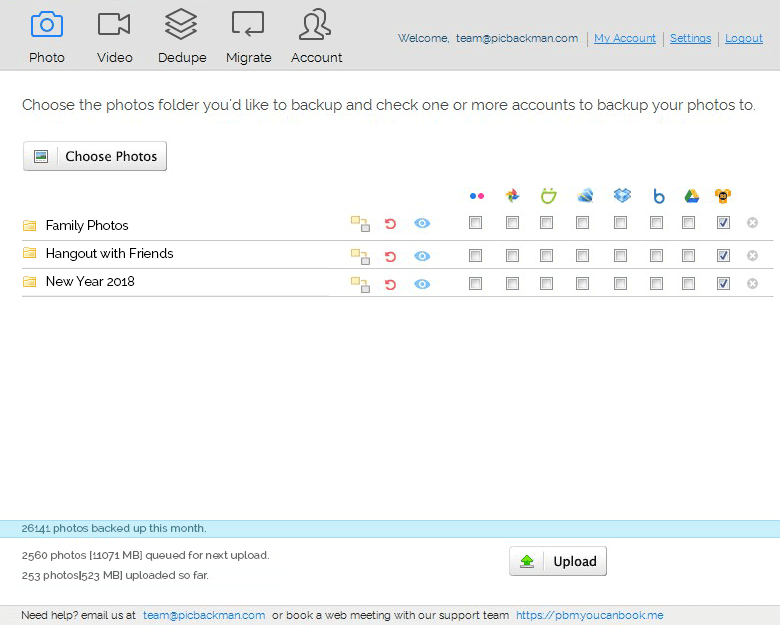780x625 pixels.
Task: Check the Google Drive box for New Year 2018
Action: pos(688,283)
